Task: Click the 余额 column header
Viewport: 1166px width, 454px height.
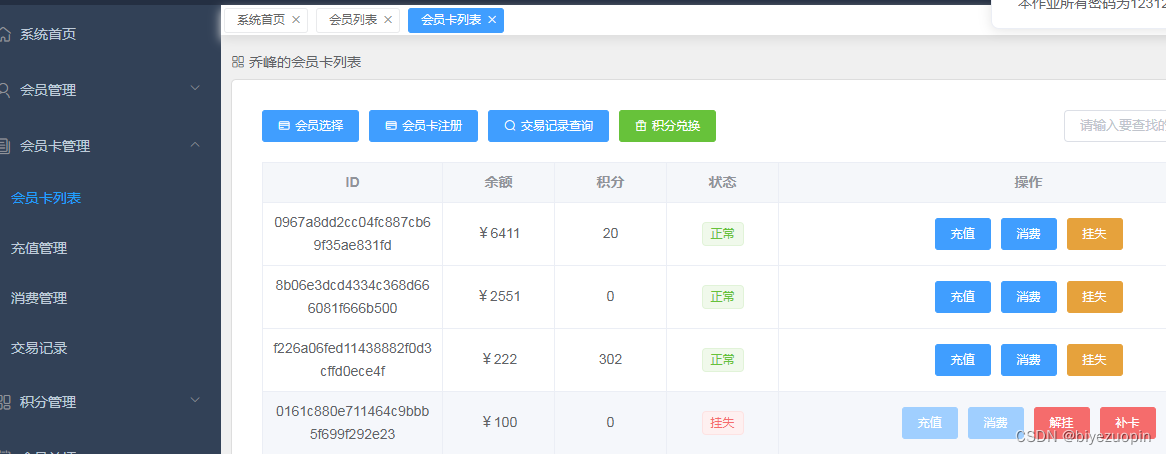Action: click(x=498, y=183)
